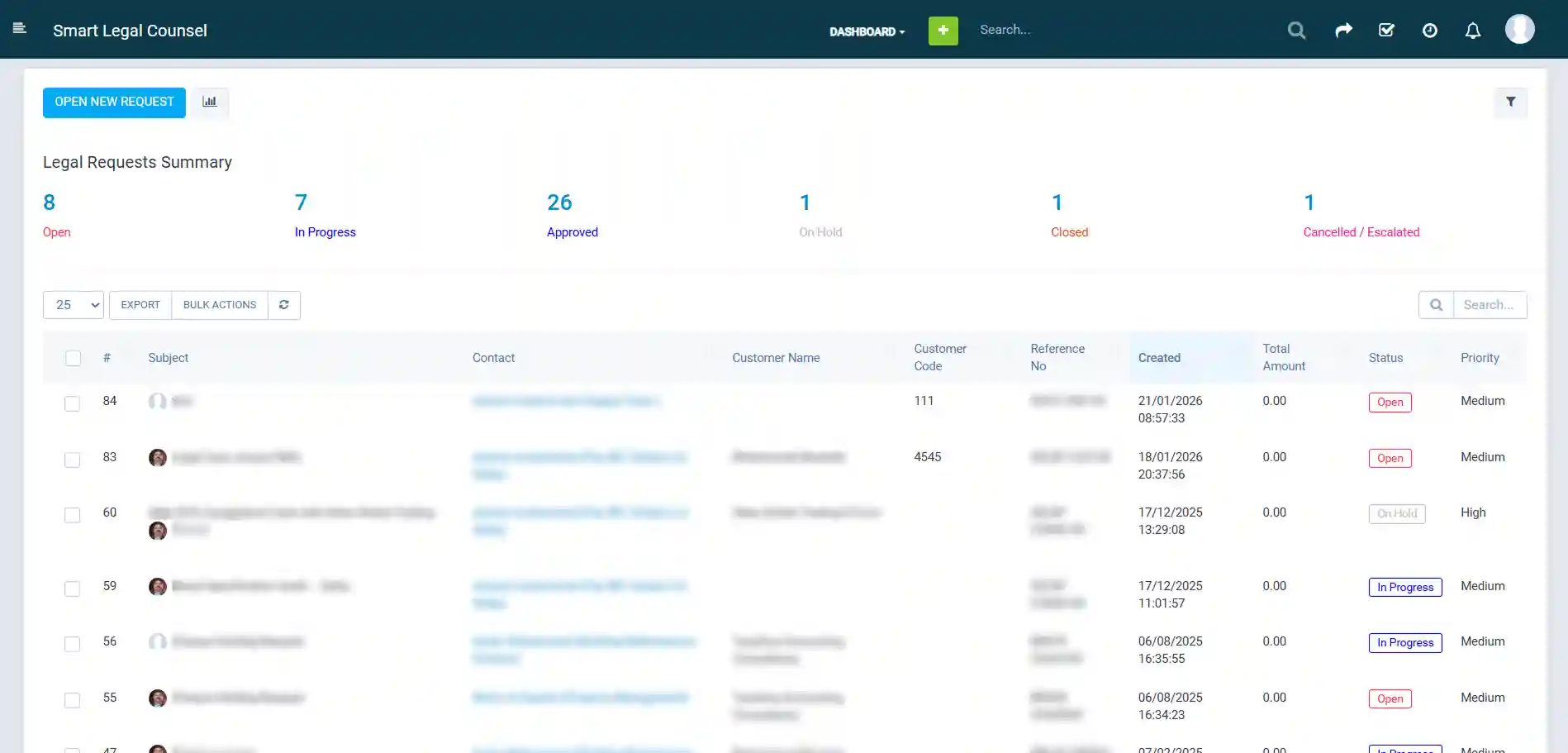Open notifications bell
Screen dimensions: 1568x753
pyautogui.click(x=1473, y=30)
